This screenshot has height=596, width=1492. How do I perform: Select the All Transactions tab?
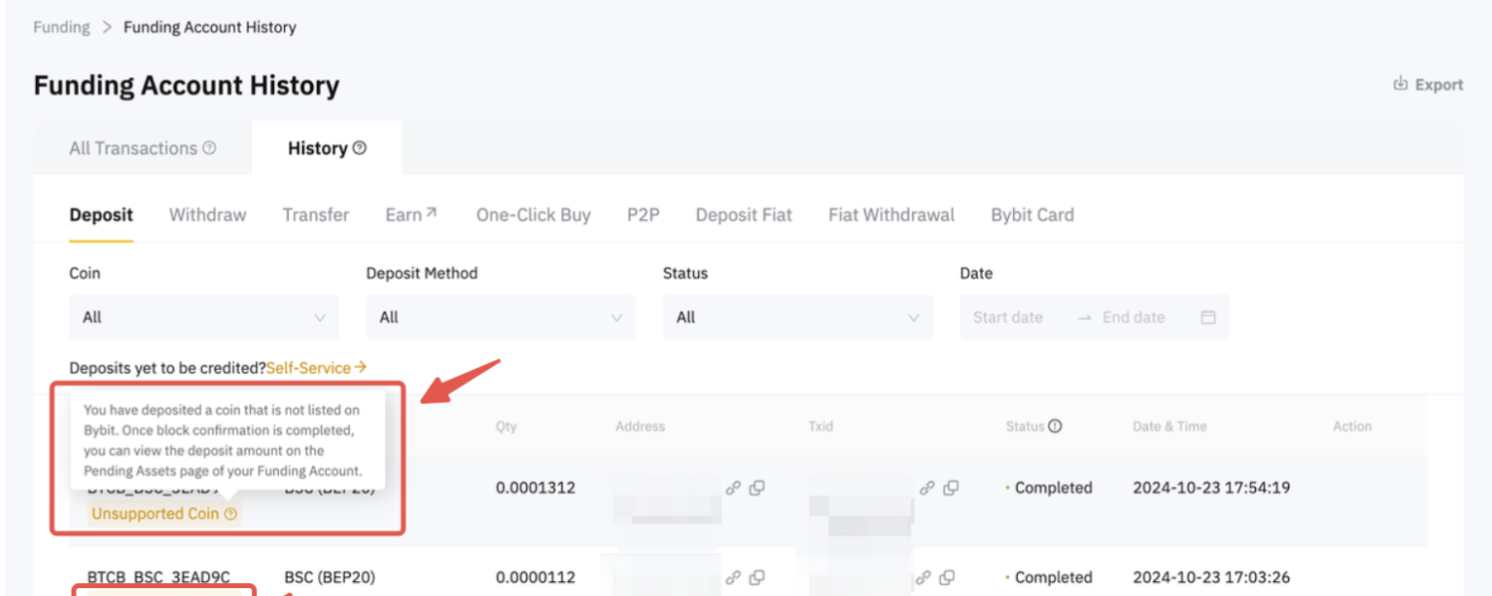coord(133,148)
